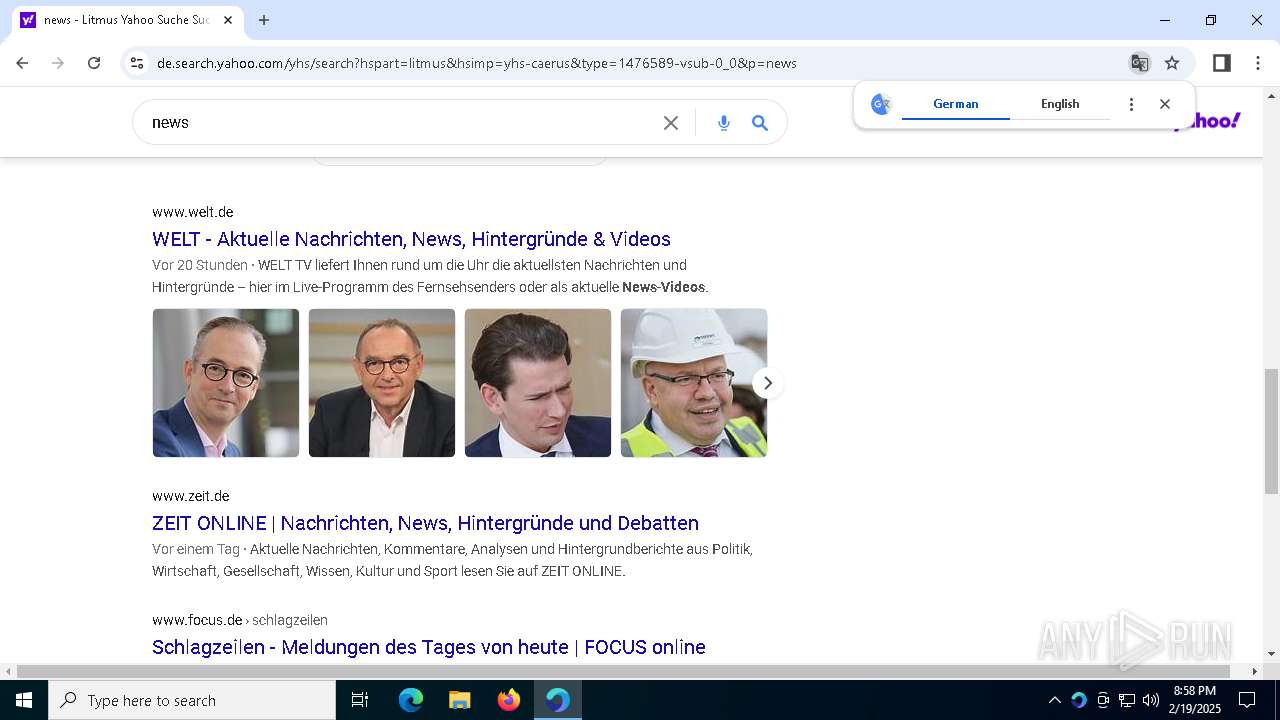
Task: Click scroll-down arrow on vertical scrollbar
Action: (x=1271, y=654)
